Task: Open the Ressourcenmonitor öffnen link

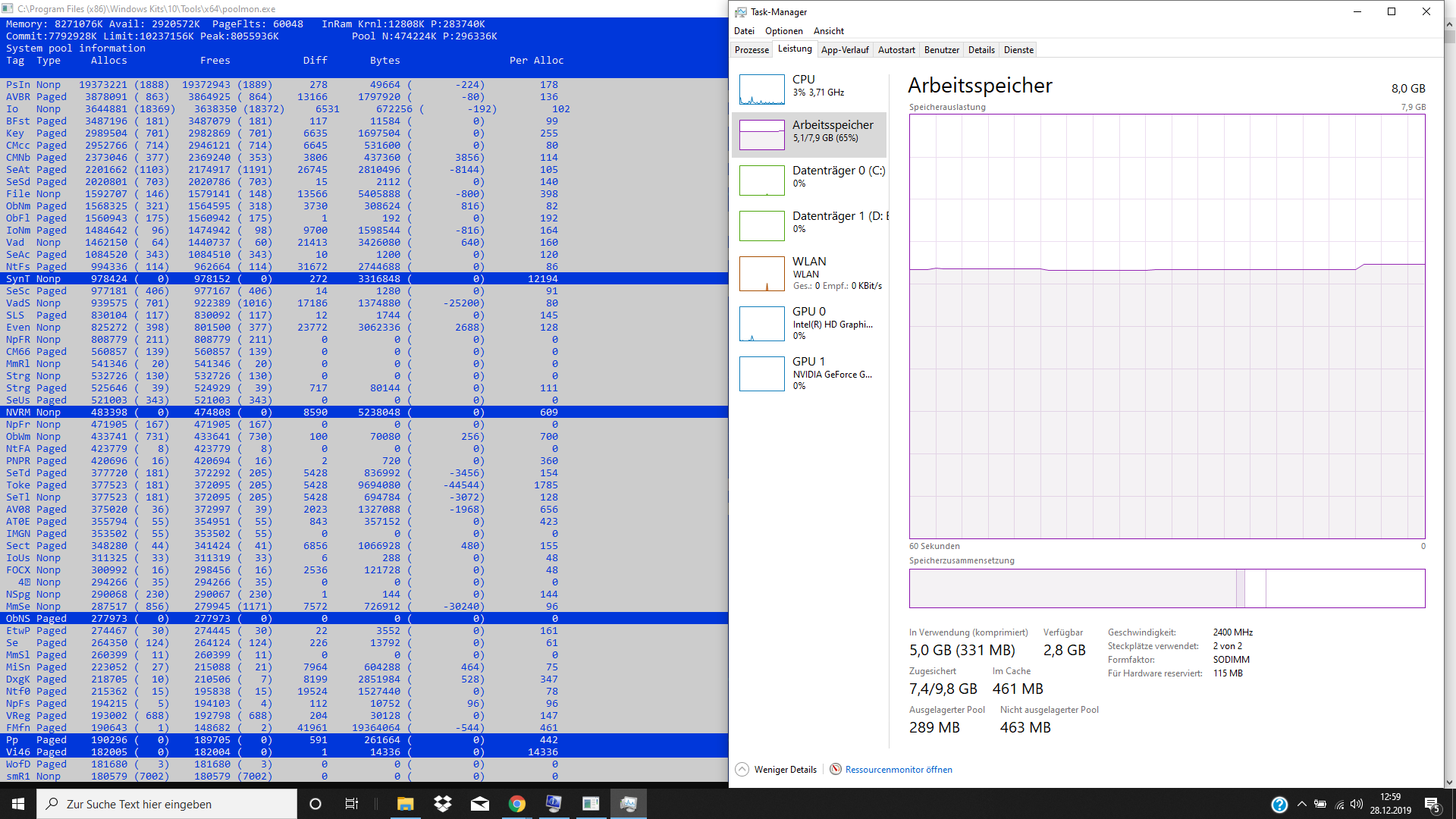Action: pos(898,769)
